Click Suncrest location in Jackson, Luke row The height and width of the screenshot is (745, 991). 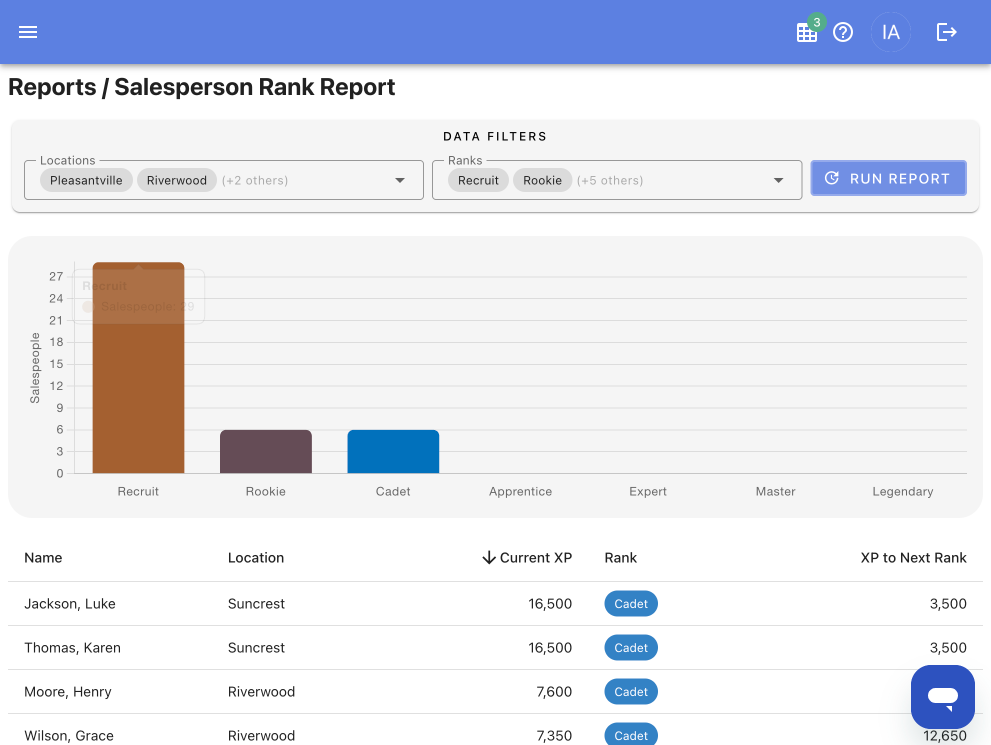[x=256, y=604]
